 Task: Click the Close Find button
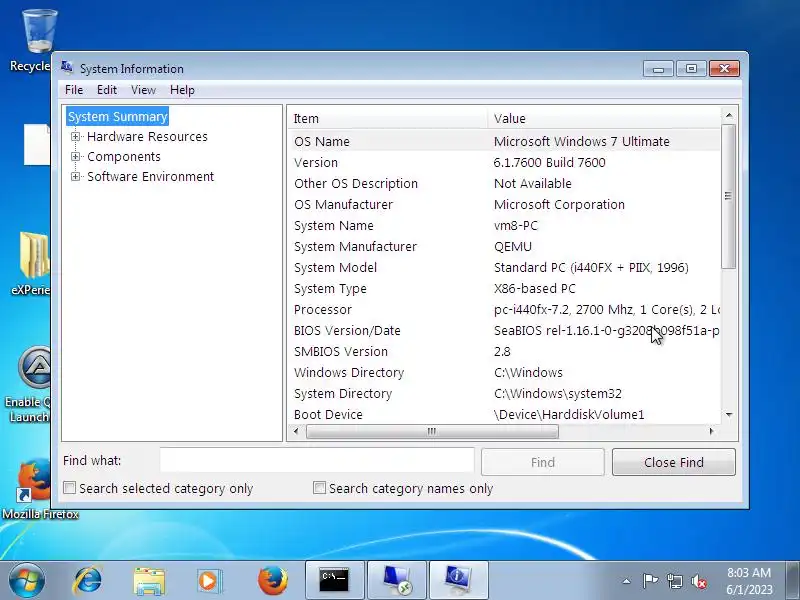click(673, 462)
